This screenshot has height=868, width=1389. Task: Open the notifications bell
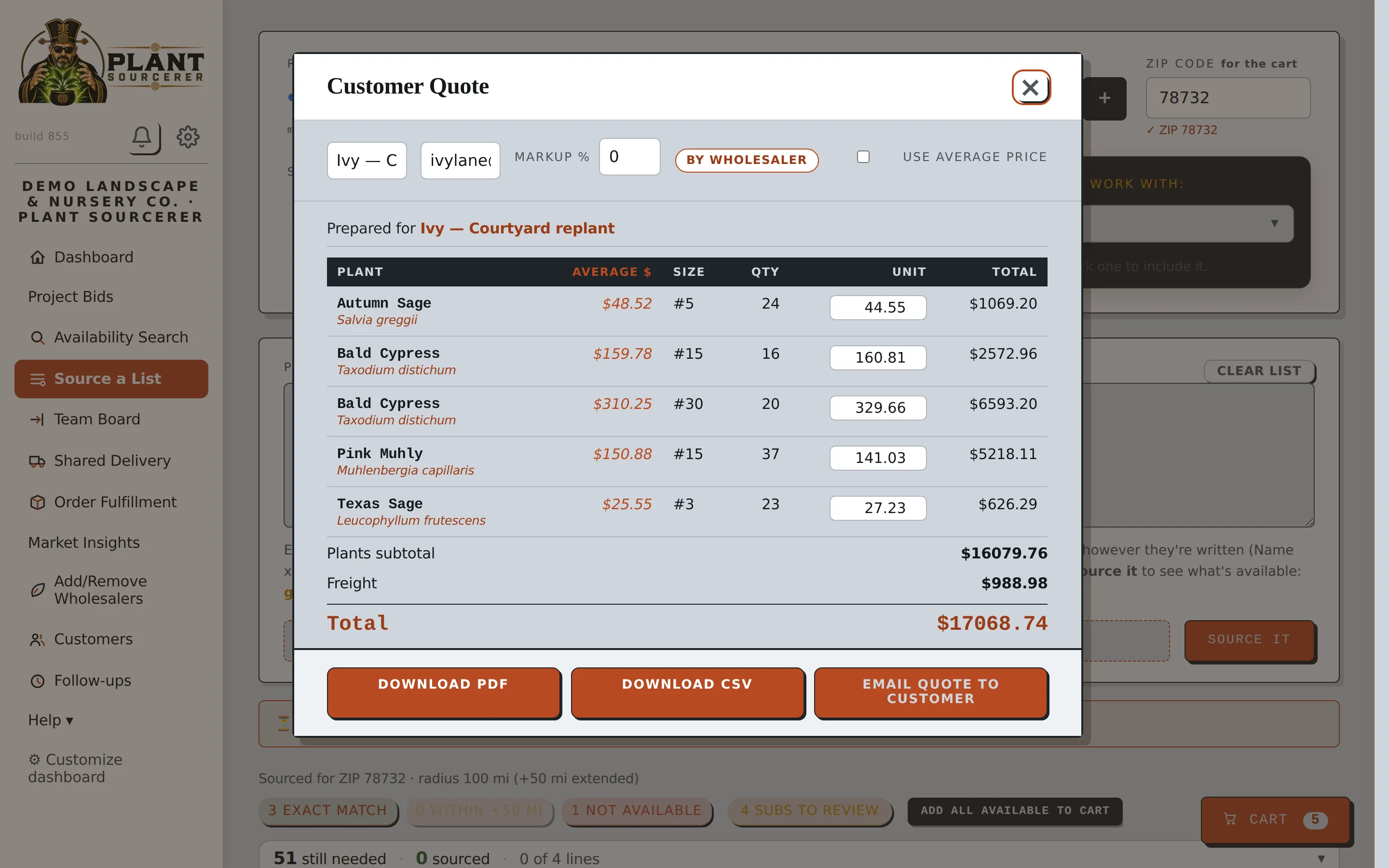(x=142, y=136)
